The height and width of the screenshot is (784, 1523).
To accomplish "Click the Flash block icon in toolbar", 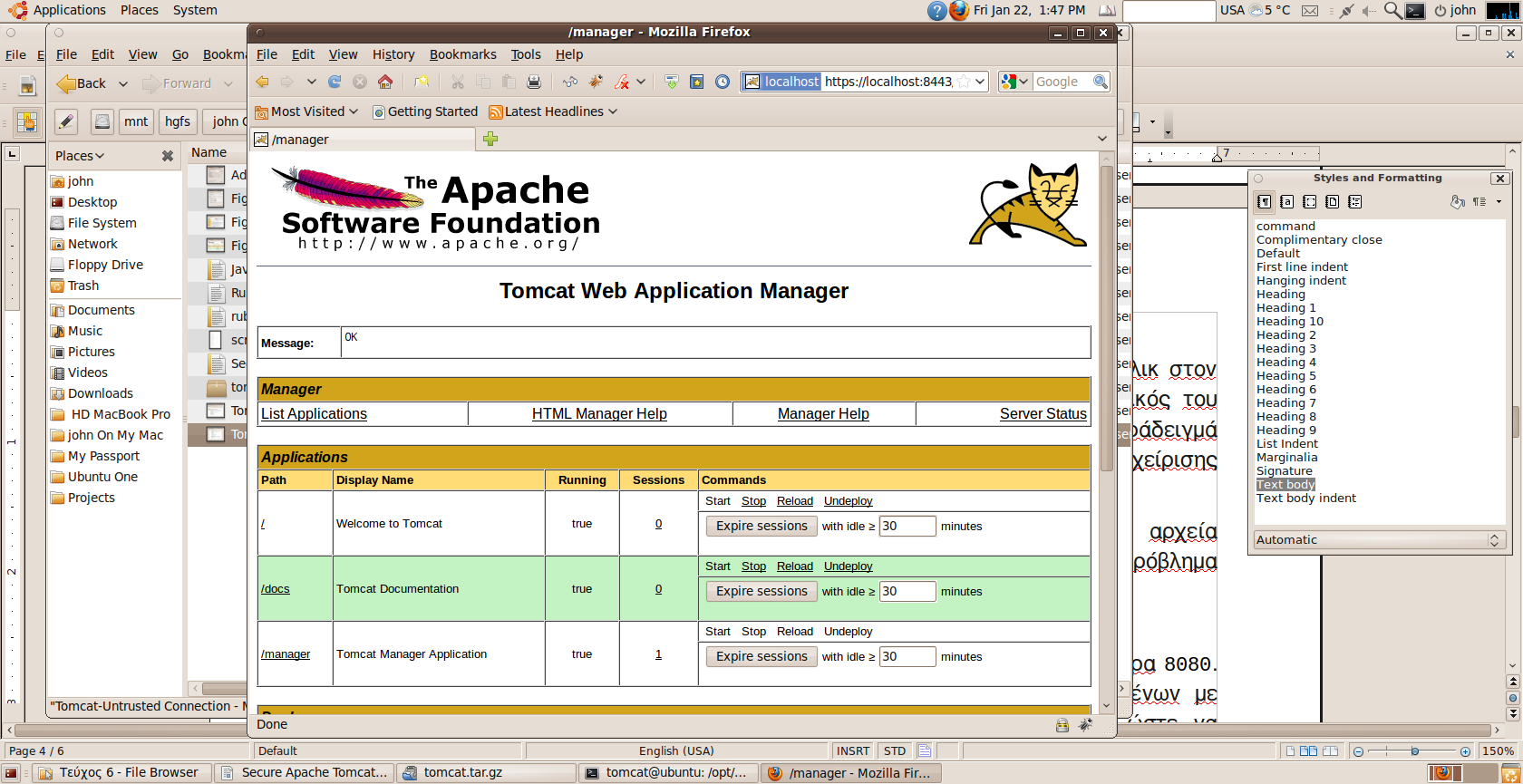I will click(621, 82).
